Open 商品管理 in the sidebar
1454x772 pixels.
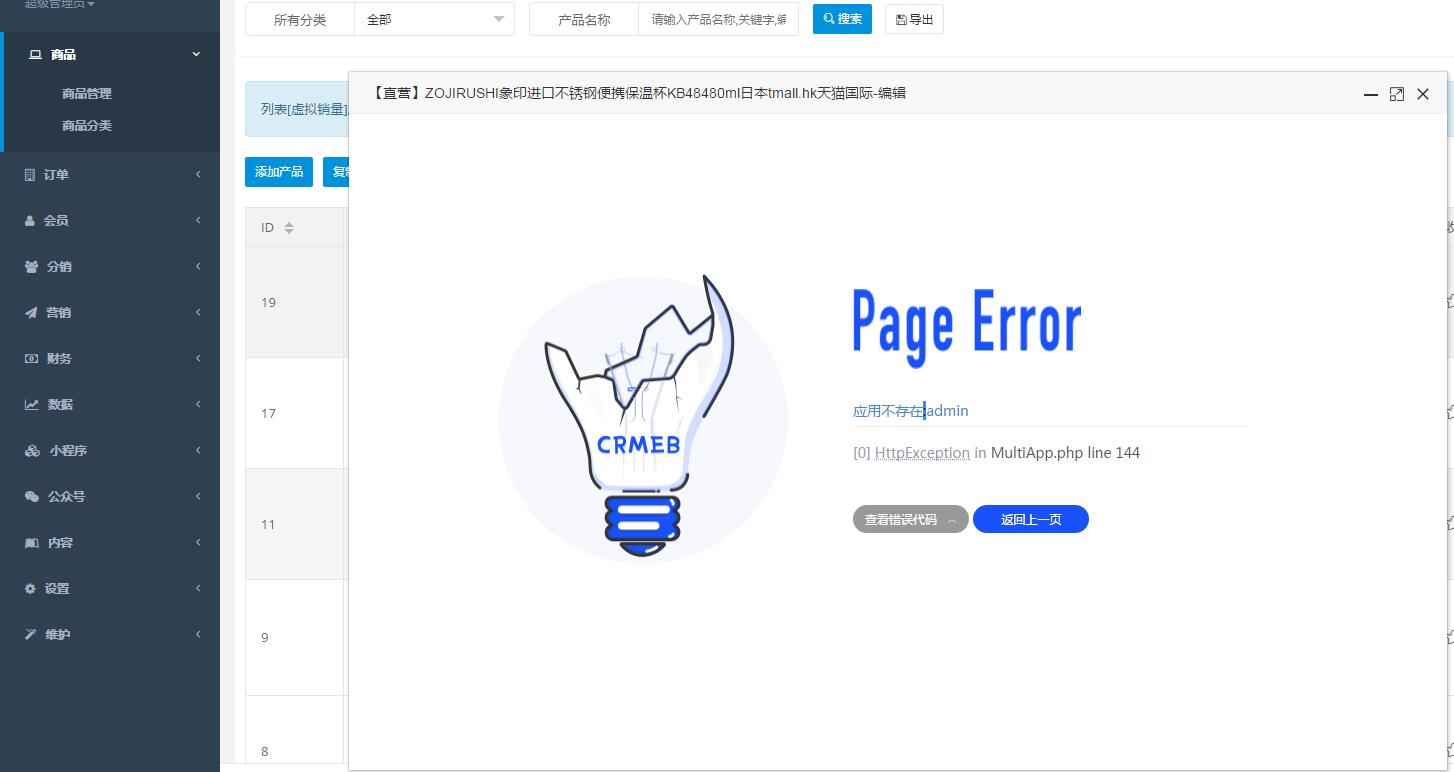(x=87, y=94)
